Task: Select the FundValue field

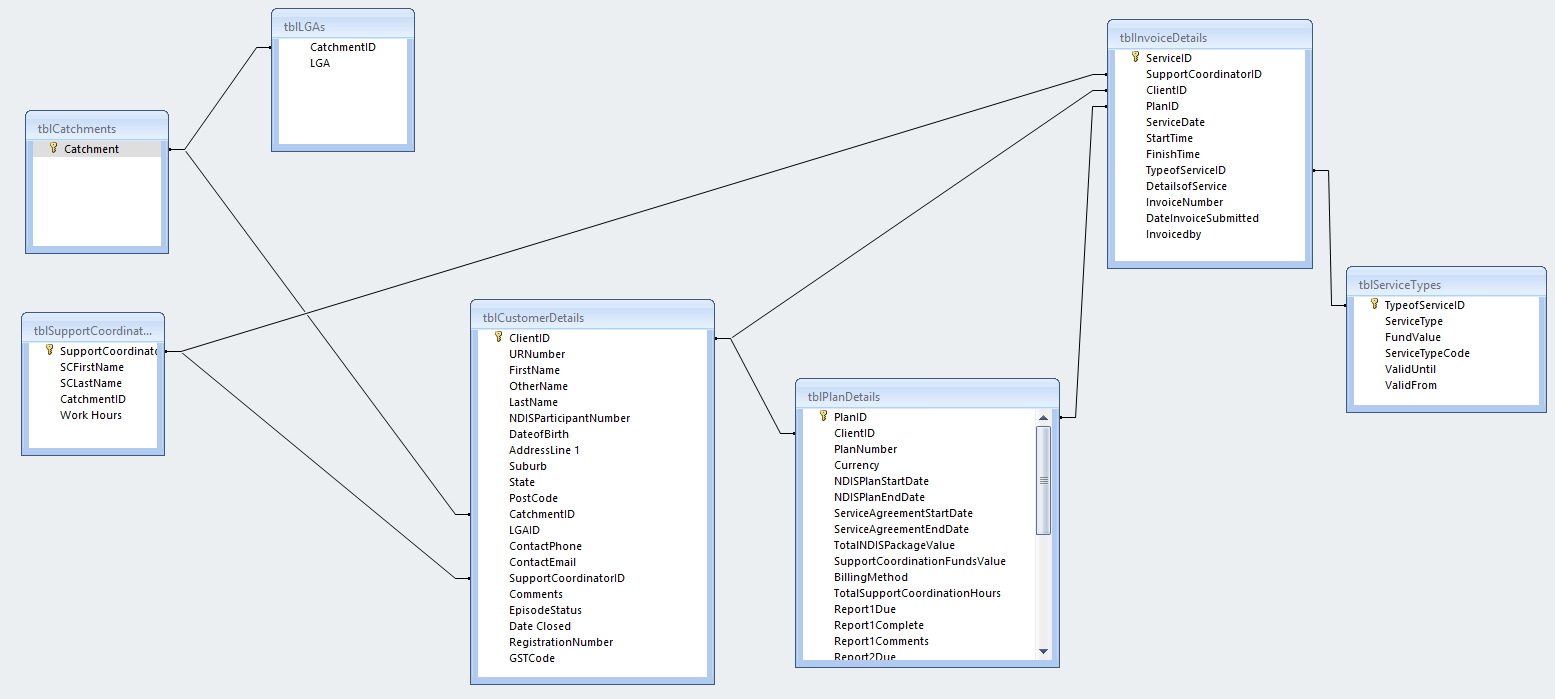Action: [1413, 337]
